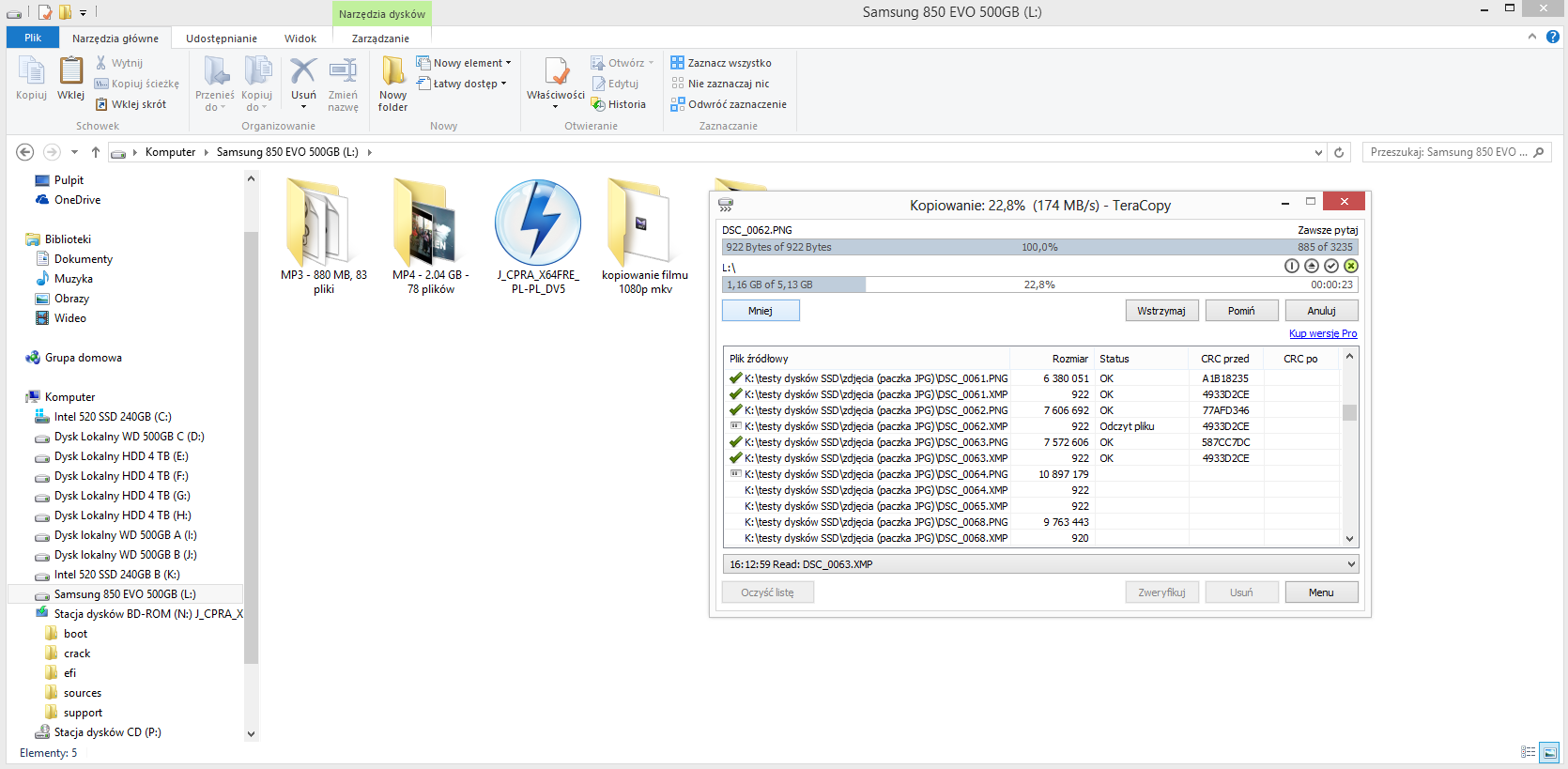
Task: Open TeraCopy Menu button
Action: (1321, 592)
